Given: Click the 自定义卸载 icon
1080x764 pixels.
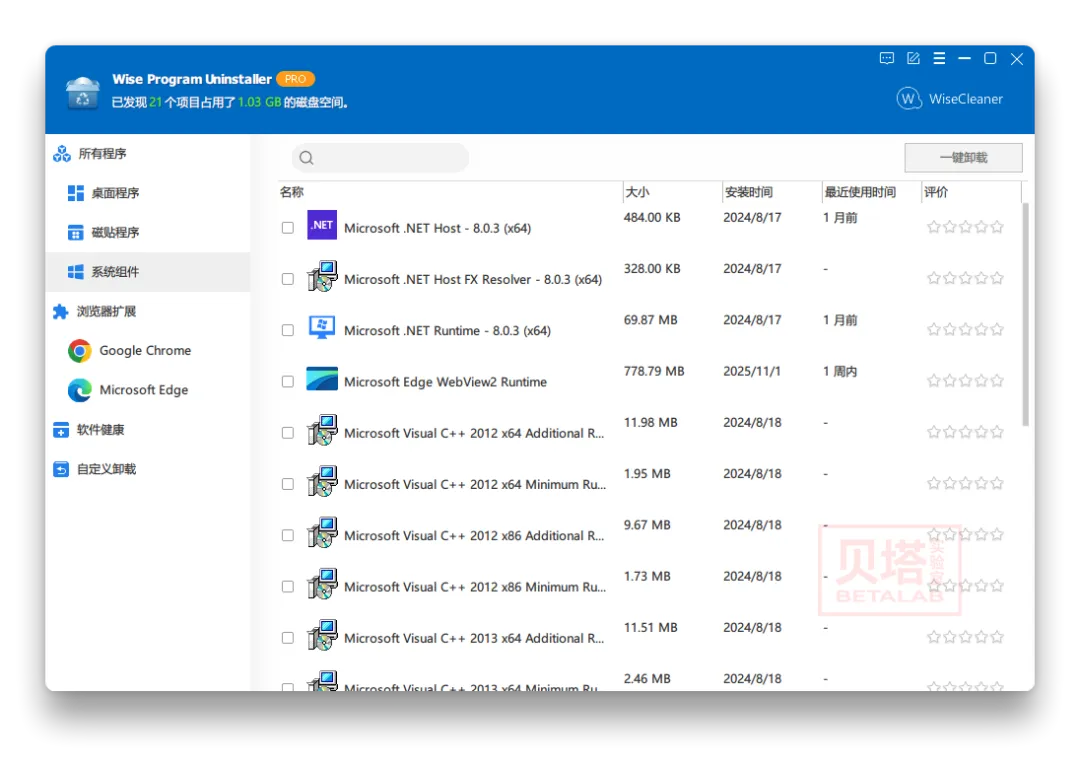Looking at the screenshot, I should point(61,469).
